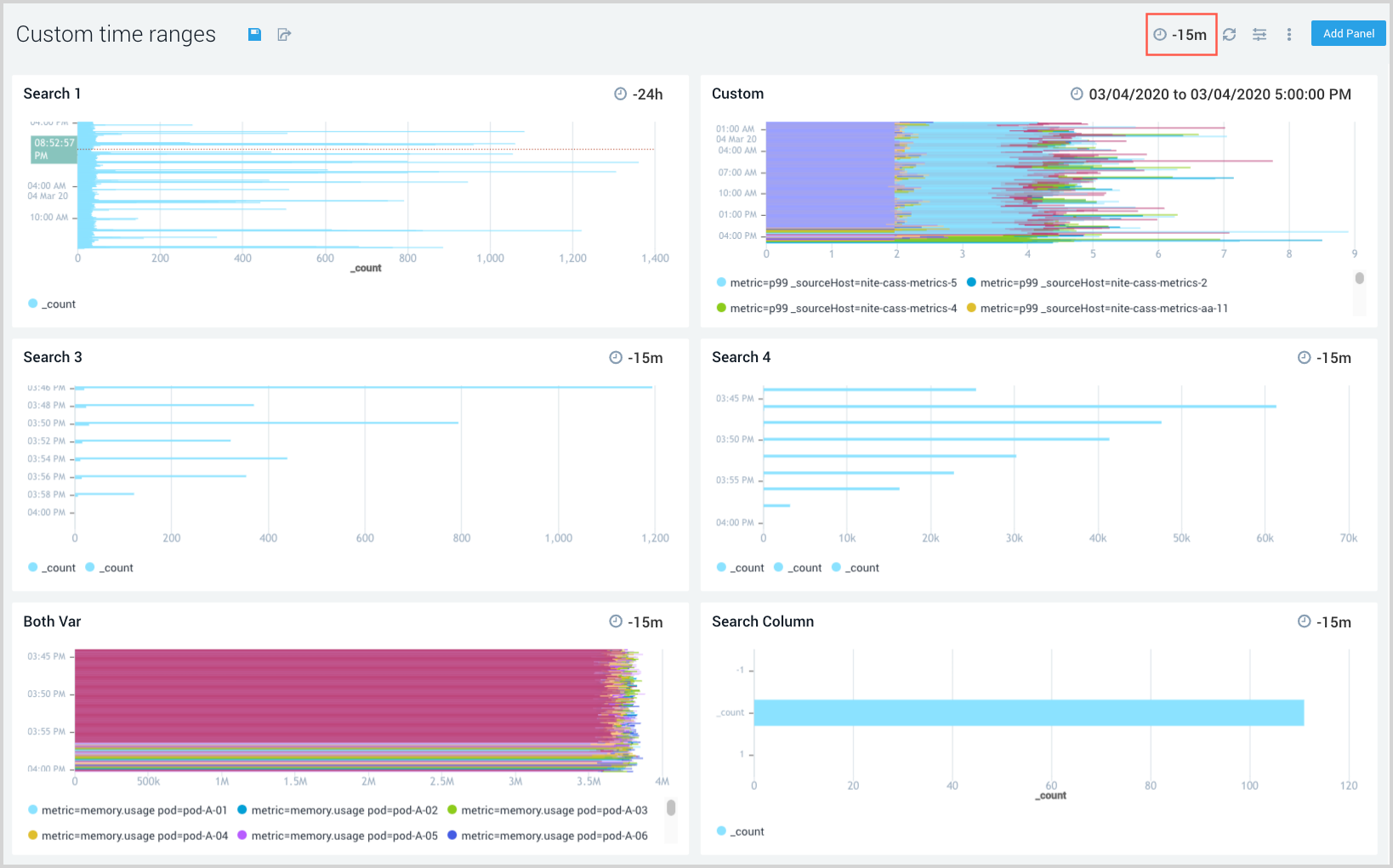Click the share dashboard icon

click(x=284, y=34)
